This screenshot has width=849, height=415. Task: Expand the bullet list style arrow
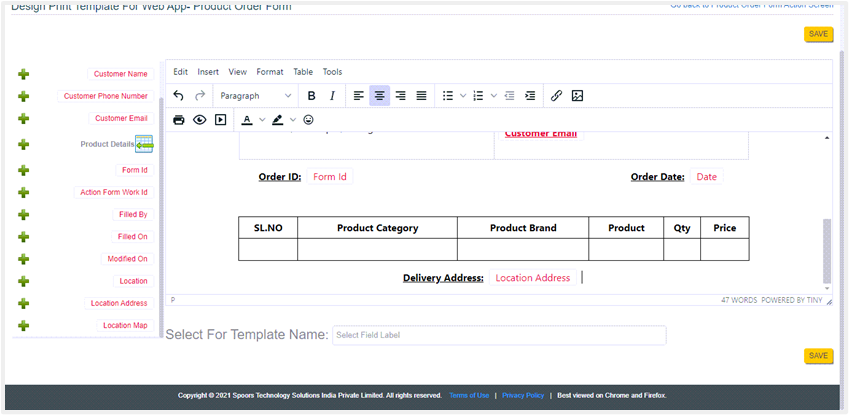(463, 96)
